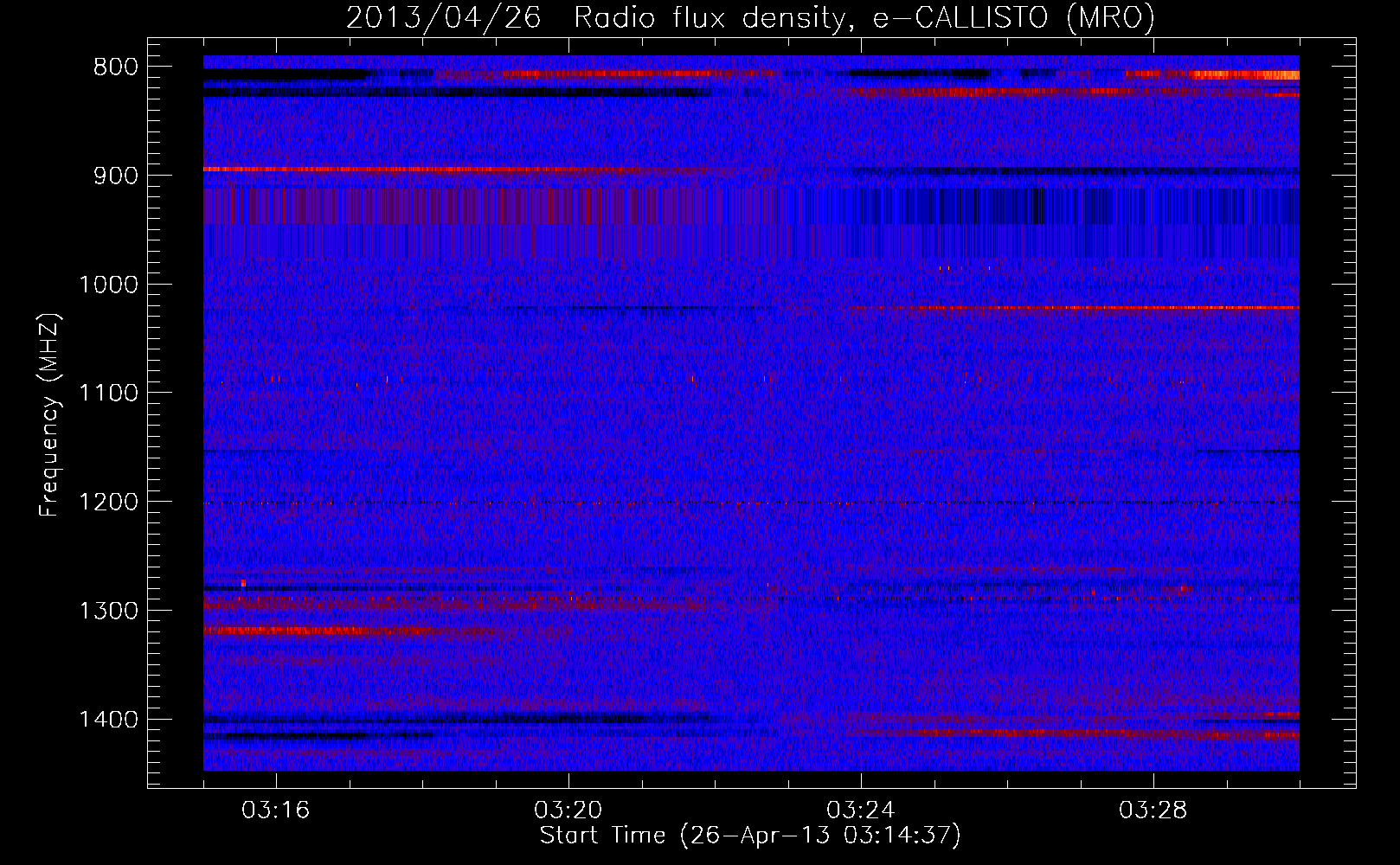
Task: Click the 'Frequency (MHZ)' axis label
Action: coord(50,415)
